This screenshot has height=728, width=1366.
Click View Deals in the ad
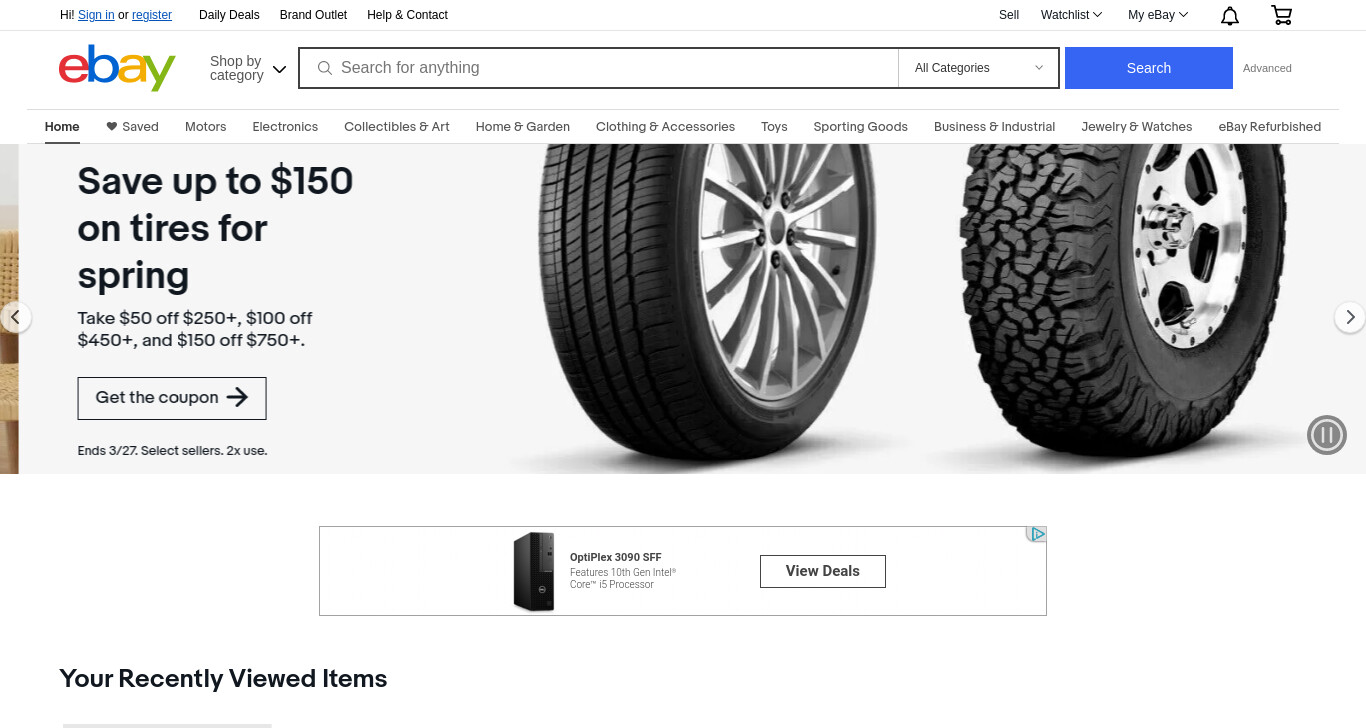tap(823, 571)
